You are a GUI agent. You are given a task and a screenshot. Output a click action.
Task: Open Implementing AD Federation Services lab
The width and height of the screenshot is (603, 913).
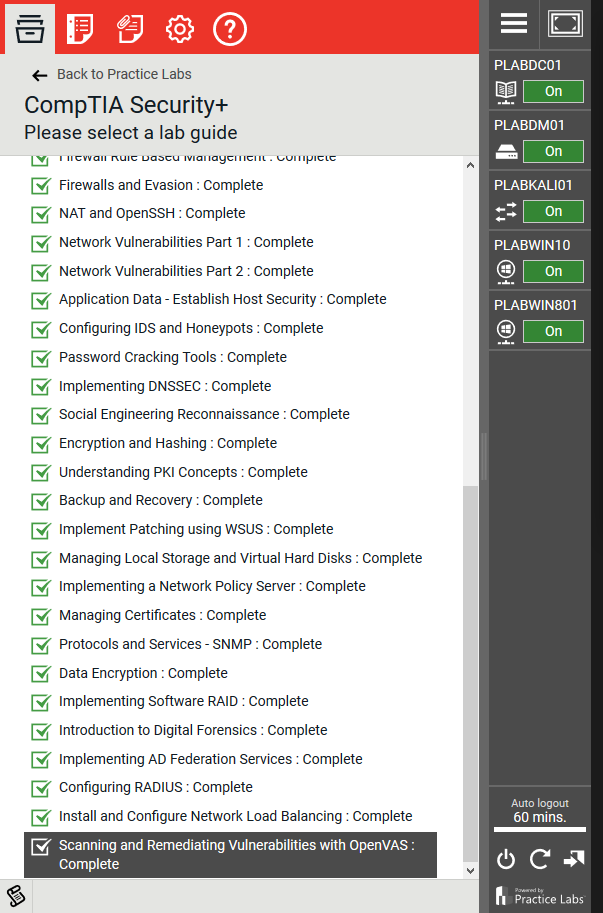point(211,759)
